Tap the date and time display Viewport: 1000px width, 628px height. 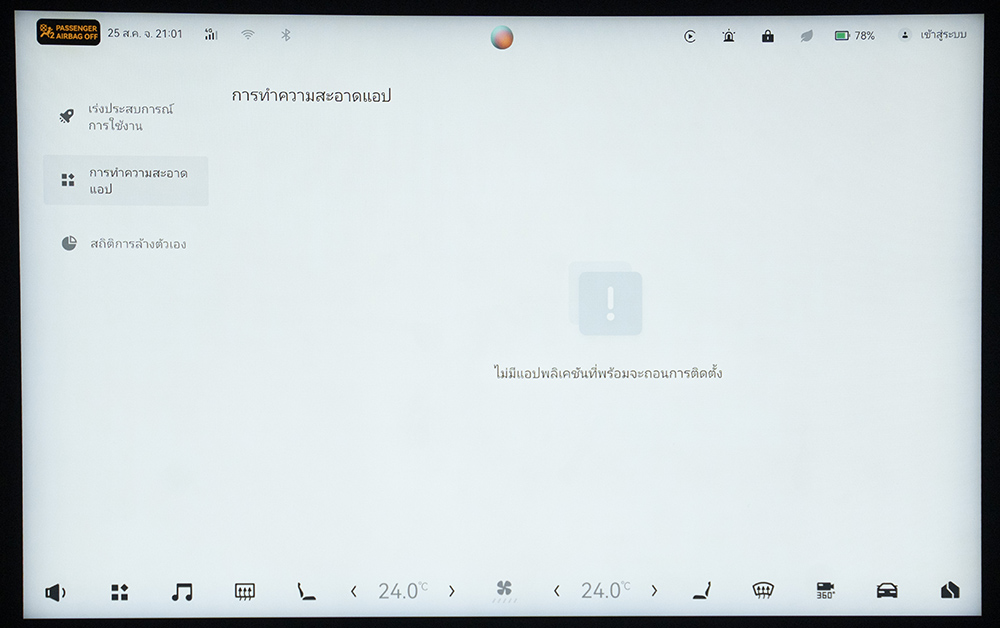pos(145,34)
